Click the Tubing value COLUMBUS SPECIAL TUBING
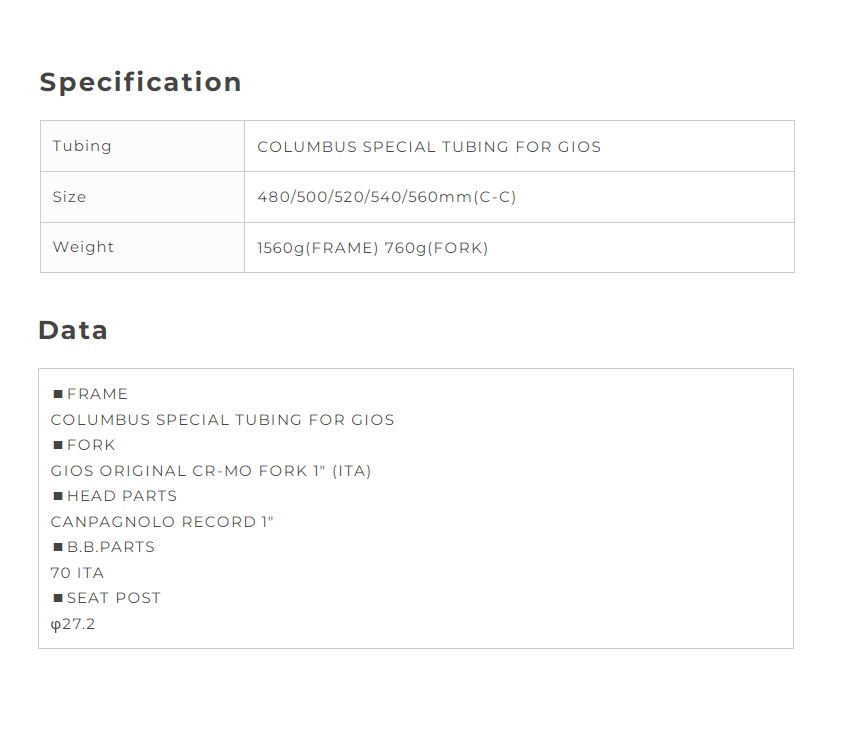Image resolution: width=863 pixels, height=733 pixels. pos(429,147)
